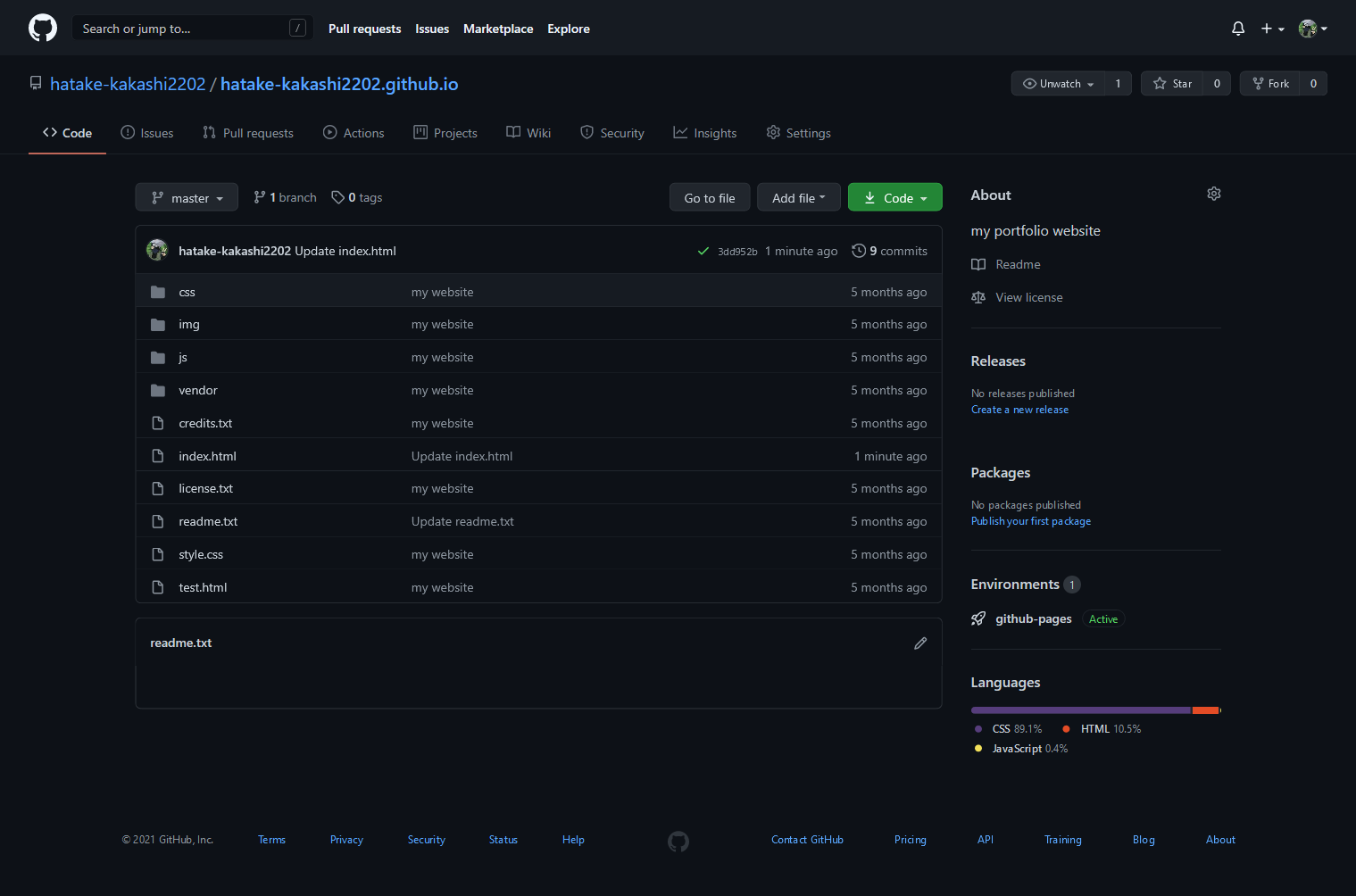Viewport: 1356px width, 896px height.
Task: Open the index.html file
Action: point(207,456)
